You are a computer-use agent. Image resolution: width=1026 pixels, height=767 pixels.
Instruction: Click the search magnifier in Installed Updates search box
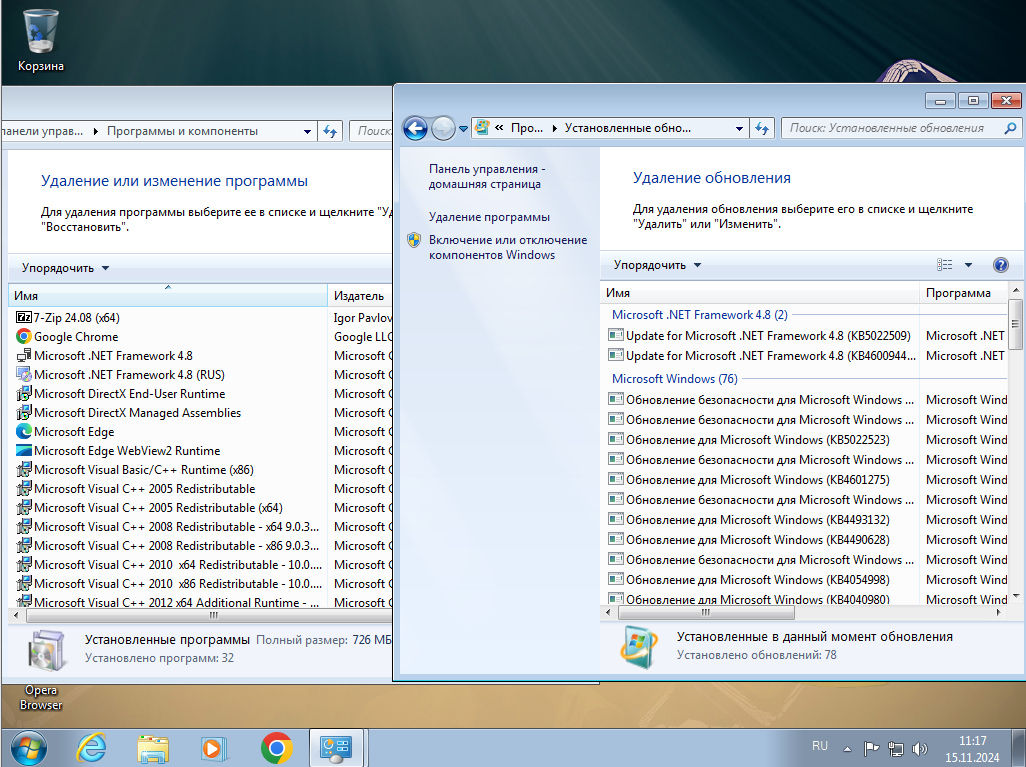1010,128
